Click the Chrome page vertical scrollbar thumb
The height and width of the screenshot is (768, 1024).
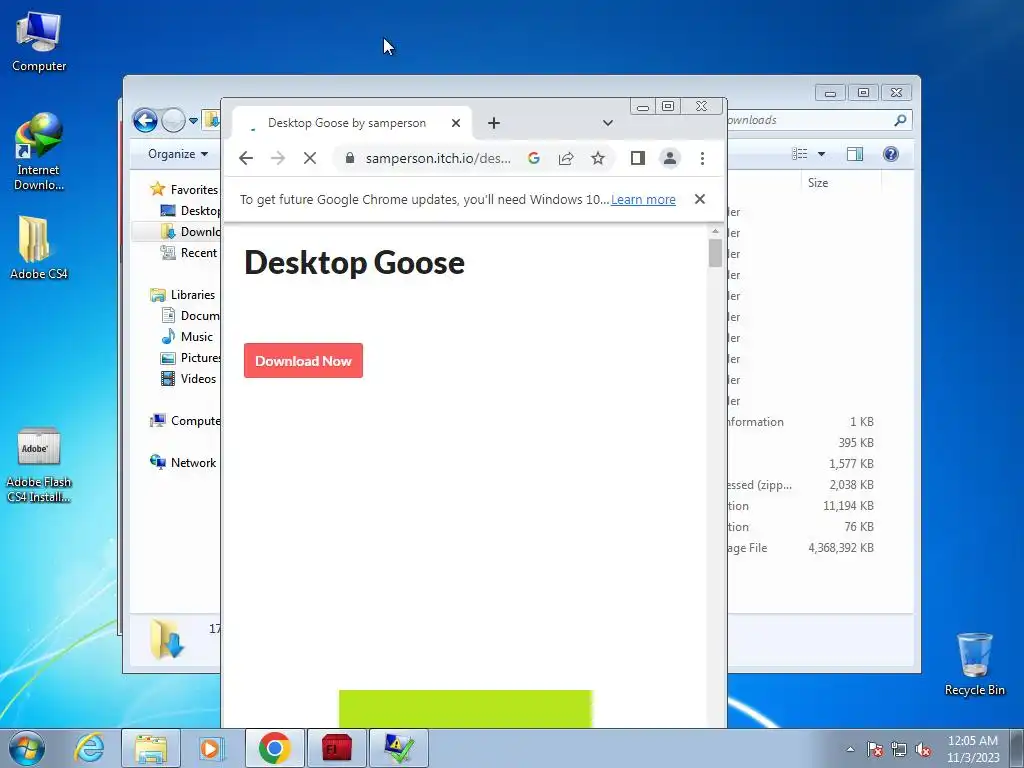tap(715, 253)
